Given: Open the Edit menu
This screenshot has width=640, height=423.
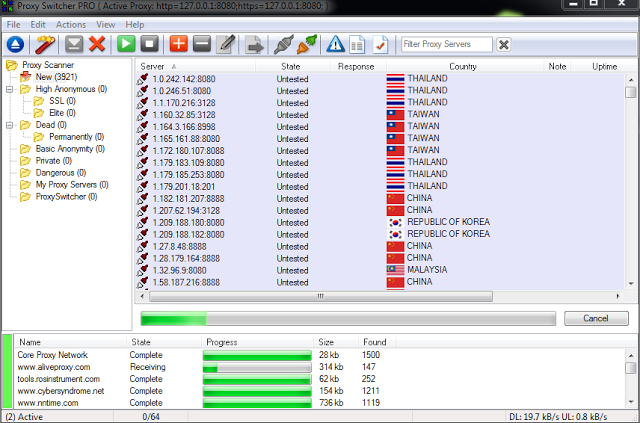Looking at the screenshot, I should [38, 25].
